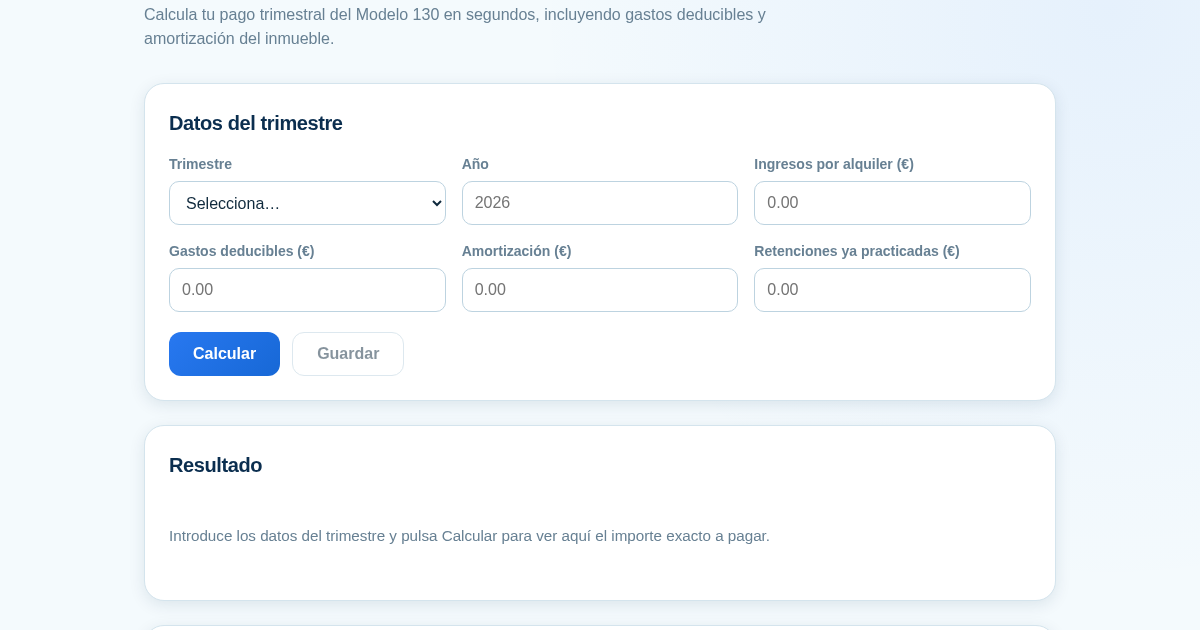This screenshot has height=630, width=1200.
Task: Click the Calcular button
Action: click(x=224, y=354)
